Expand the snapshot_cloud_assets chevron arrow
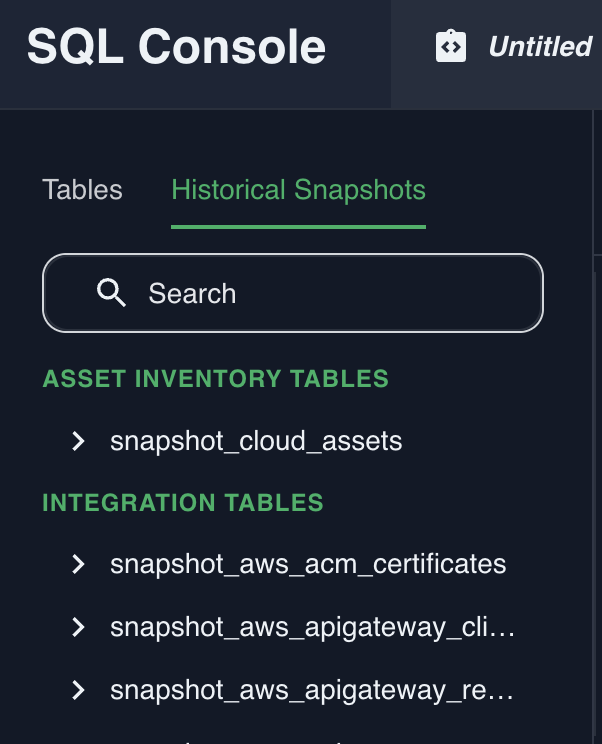 (79, 441)
